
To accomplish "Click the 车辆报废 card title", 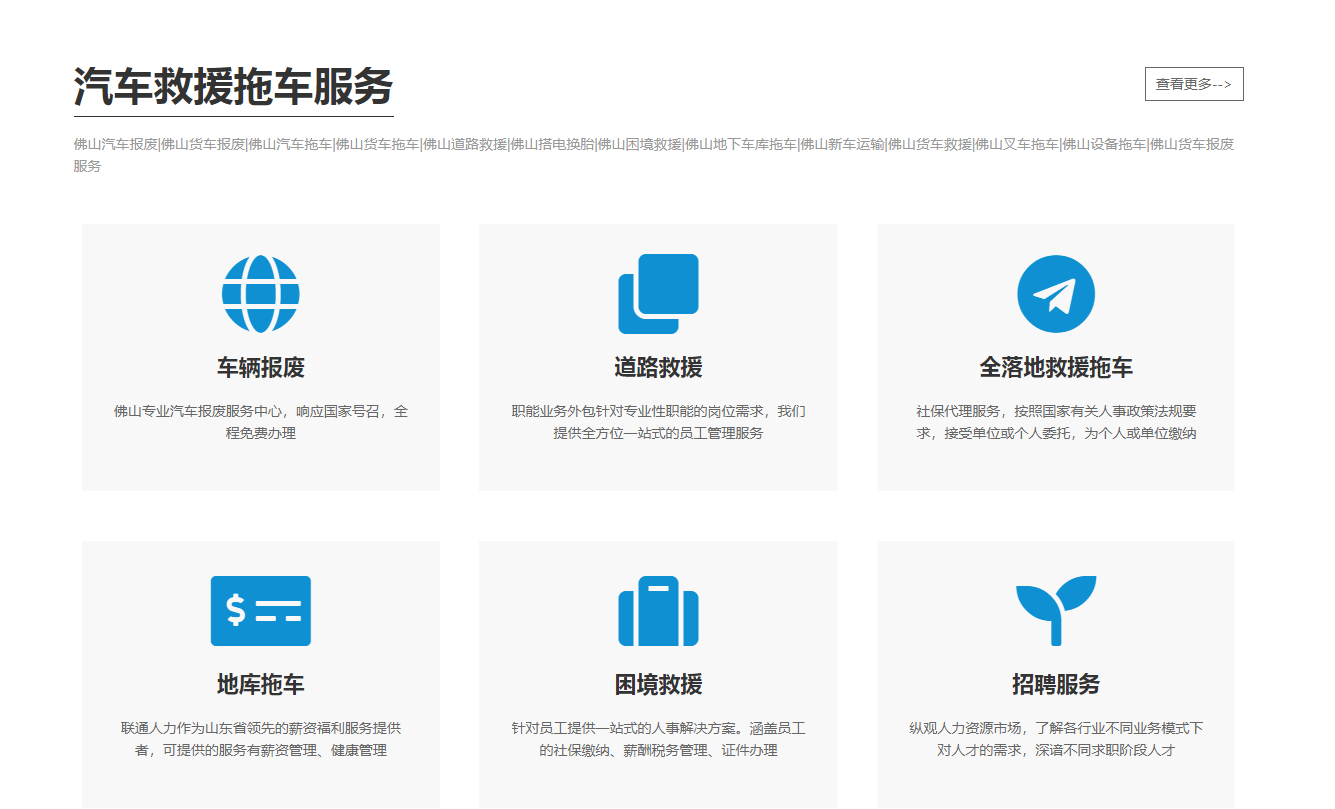I will [261, 366].
